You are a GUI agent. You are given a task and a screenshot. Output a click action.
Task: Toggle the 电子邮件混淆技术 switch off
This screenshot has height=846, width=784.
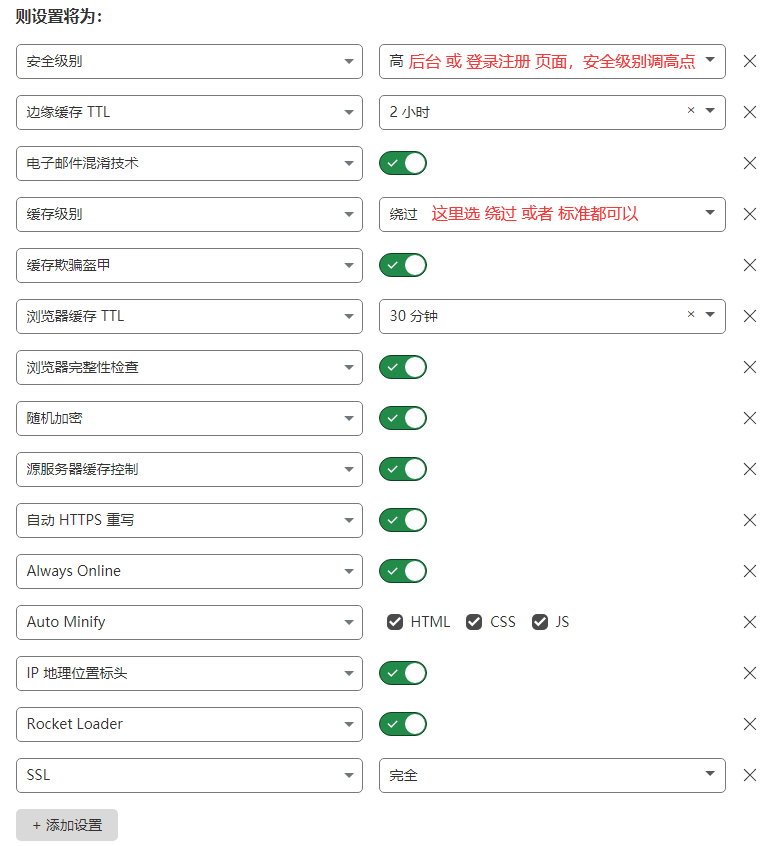coord(403,163)
